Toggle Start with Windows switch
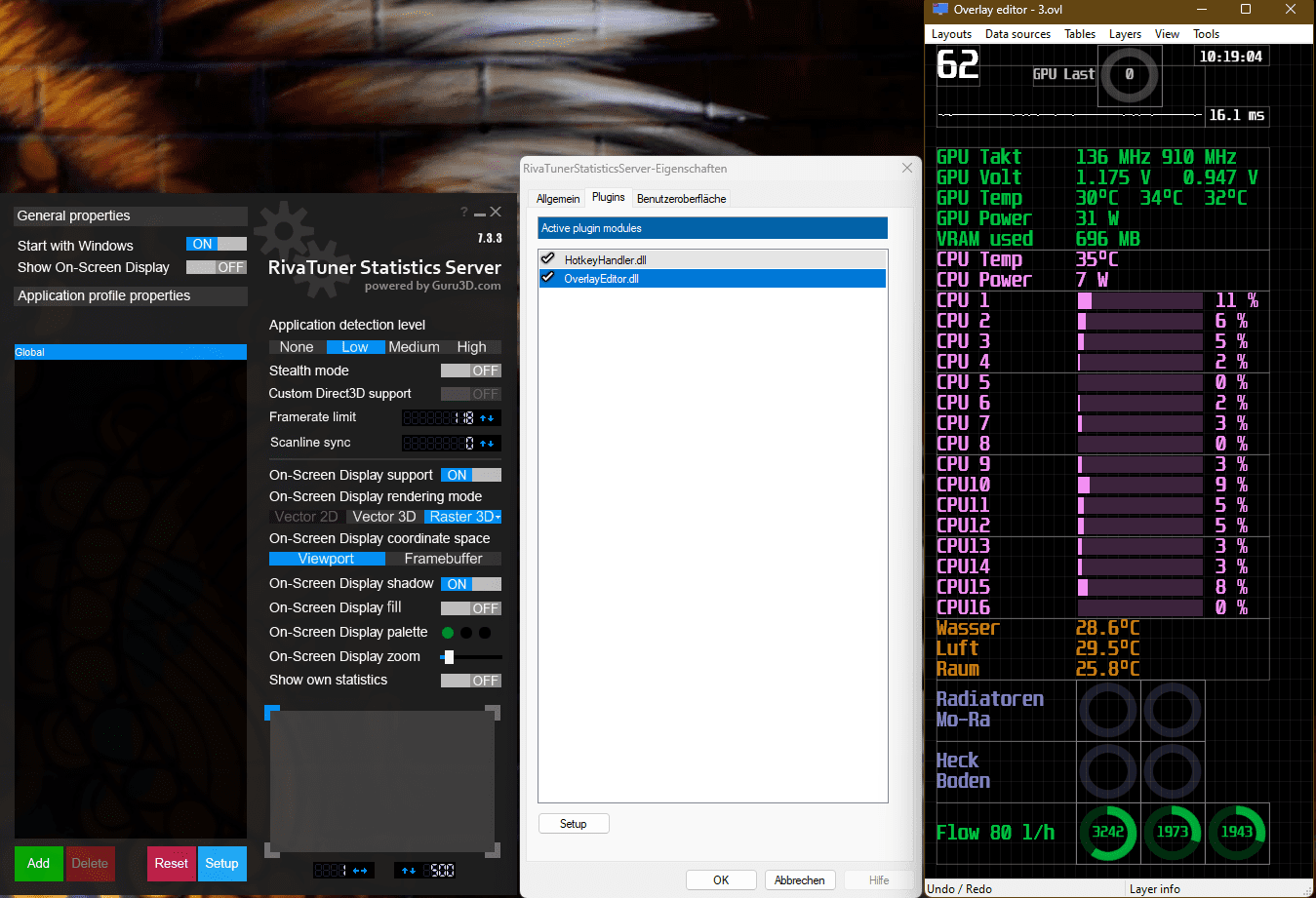This screenshot has width=1316, height=898. 217,244
